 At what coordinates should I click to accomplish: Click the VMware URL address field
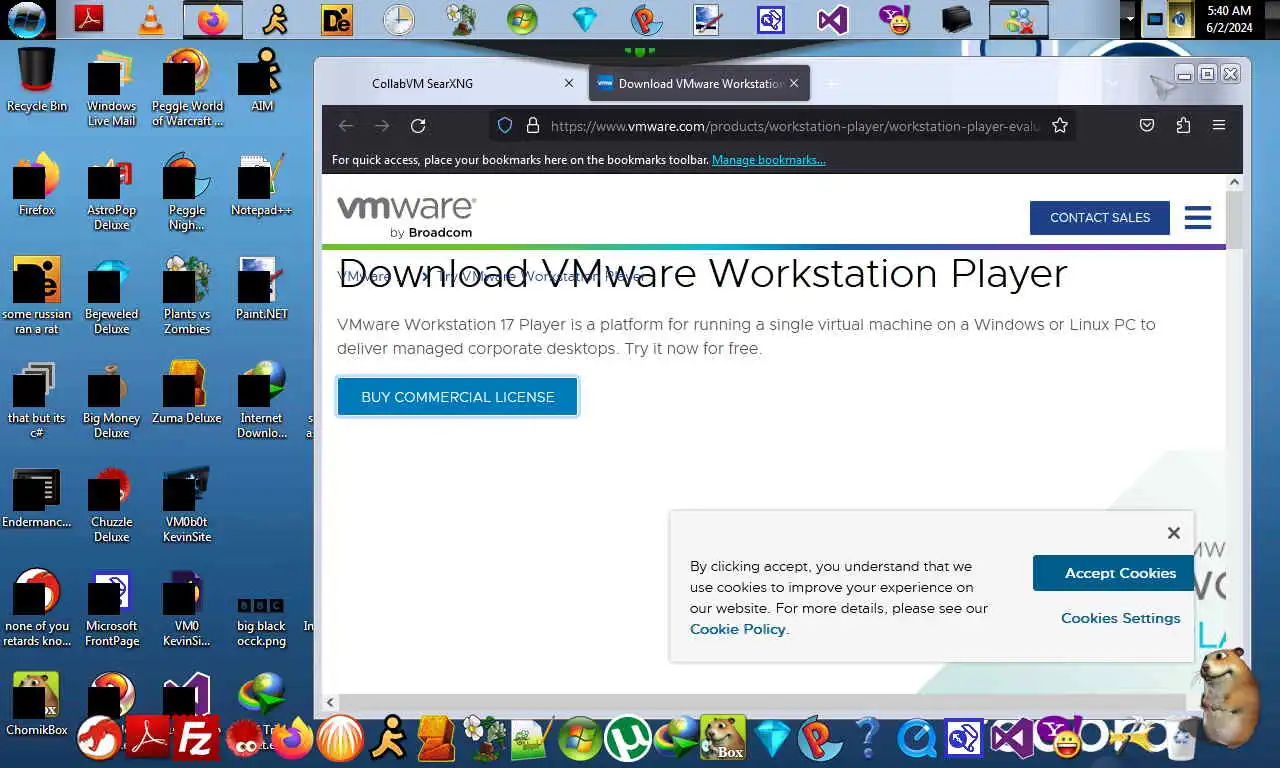tap(795, 126)
